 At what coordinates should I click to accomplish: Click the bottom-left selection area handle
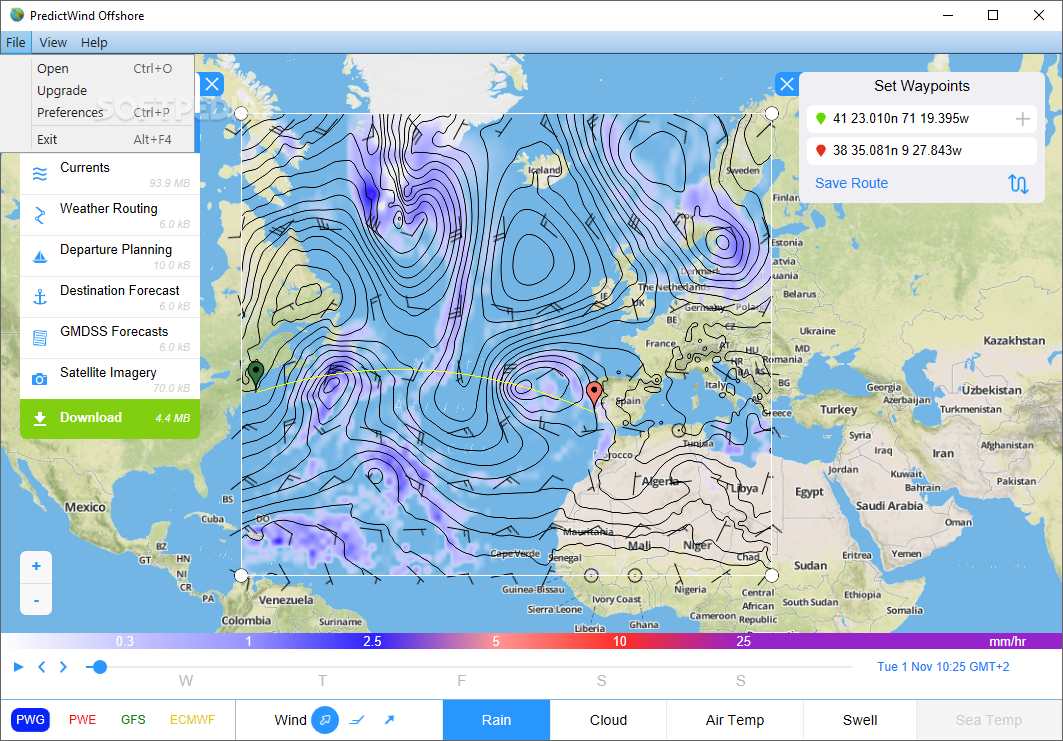click(241, 576)
